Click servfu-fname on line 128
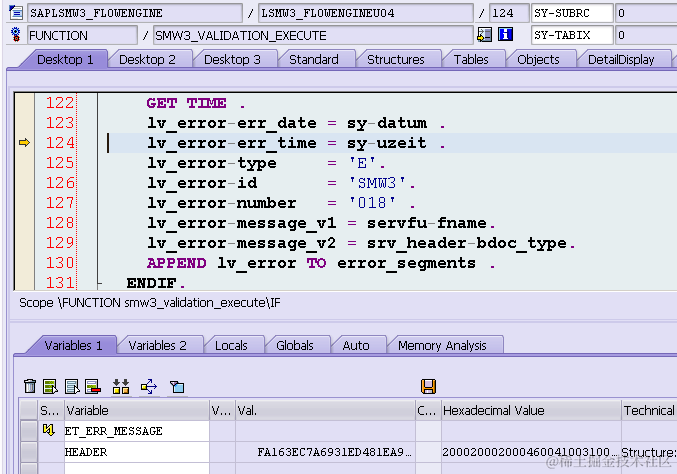 (427, 223)
